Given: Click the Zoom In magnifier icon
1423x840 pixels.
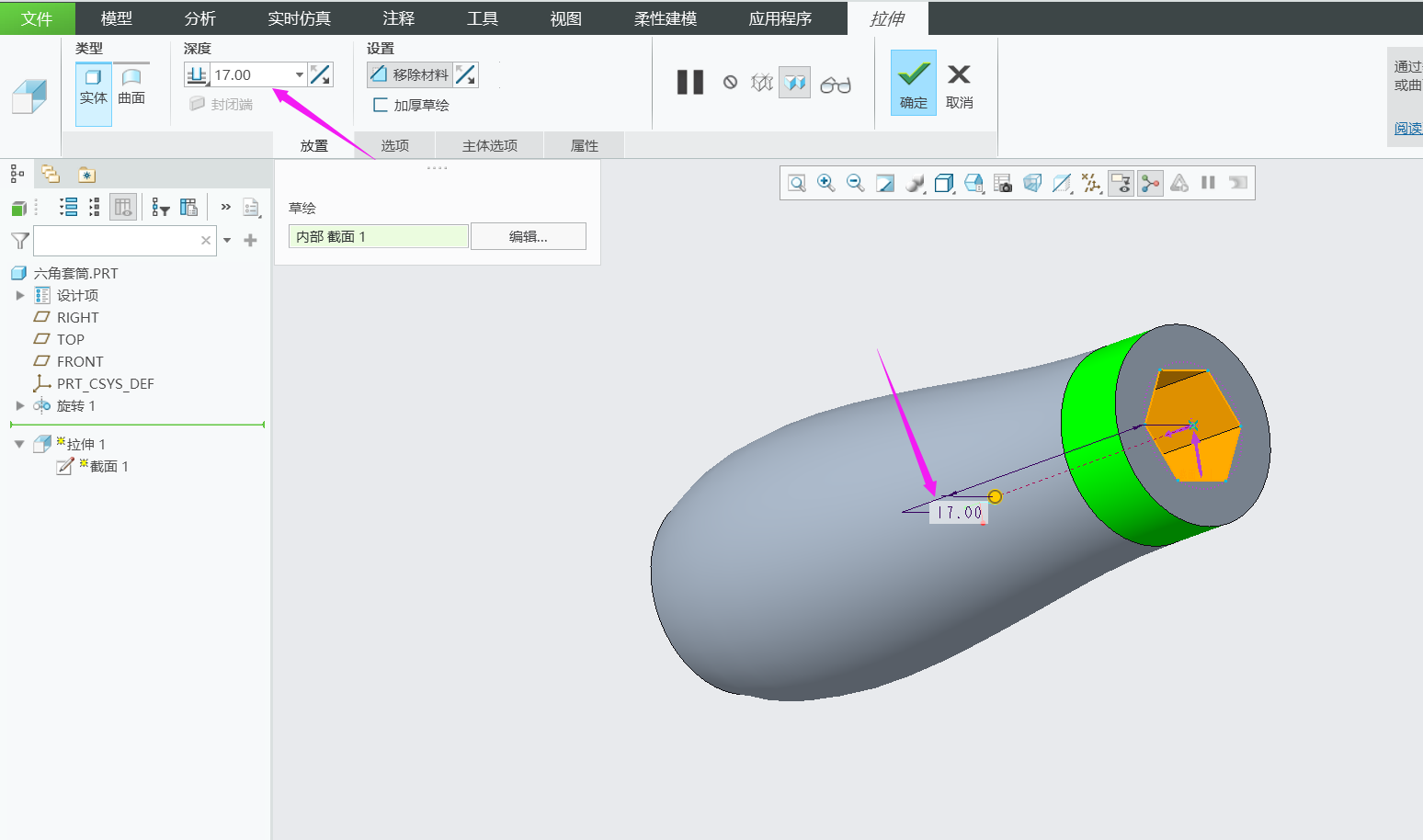Looking at the screenshot, I should (826, 183).
